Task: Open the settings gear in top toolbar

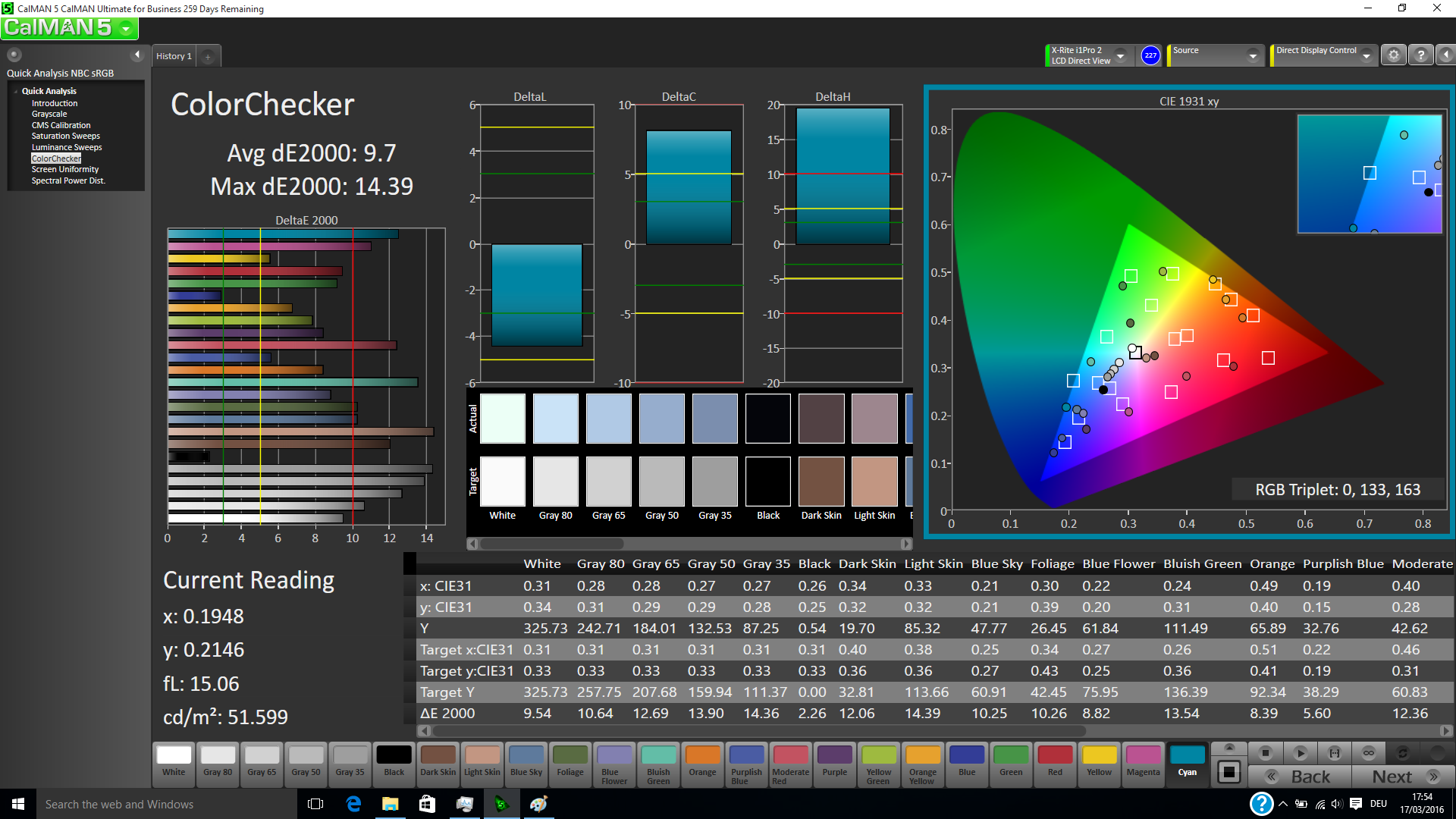Action: (x=1393, y=55)
